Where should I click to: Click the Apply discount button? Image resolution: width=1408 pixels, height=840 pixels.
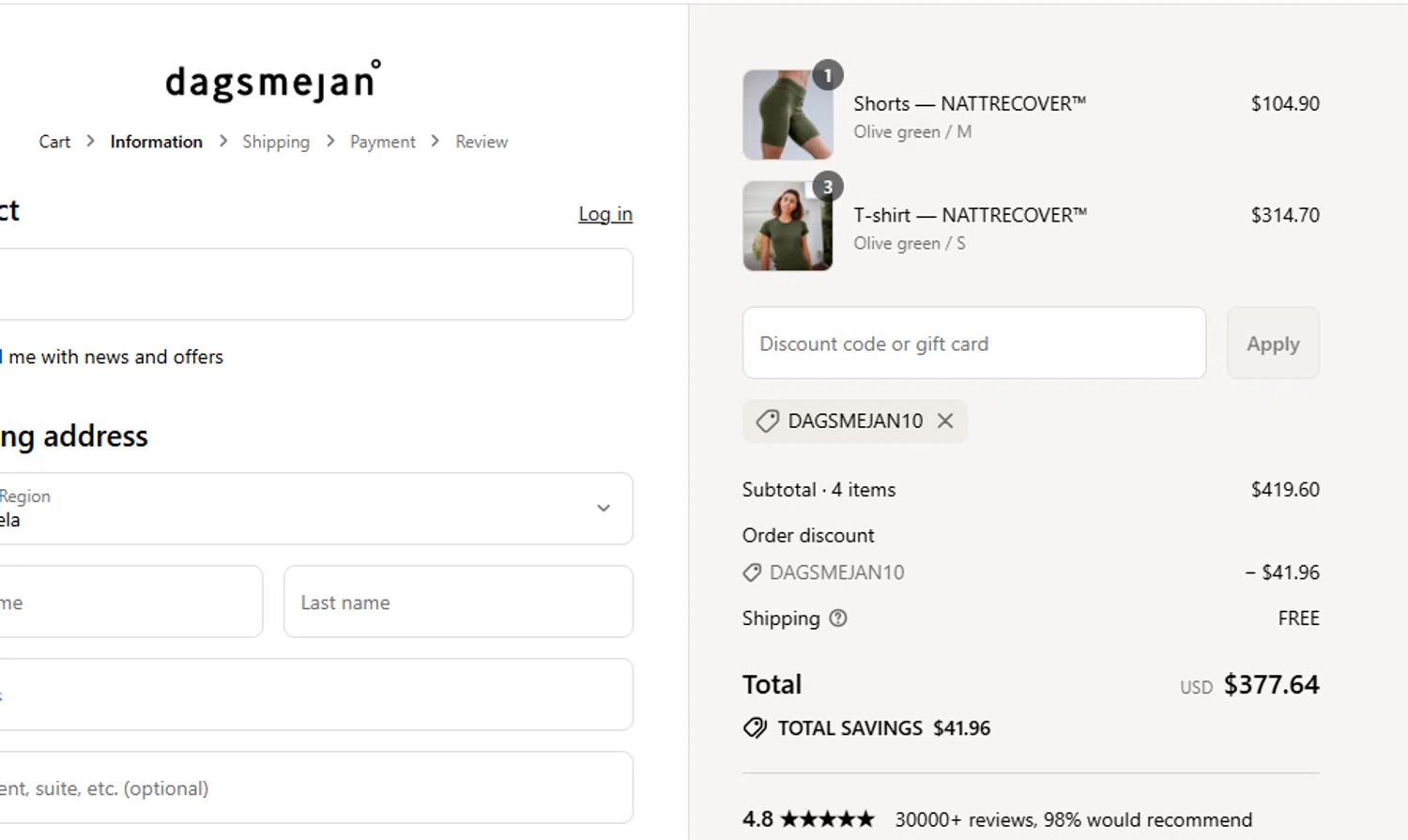tap(1273, 344)
